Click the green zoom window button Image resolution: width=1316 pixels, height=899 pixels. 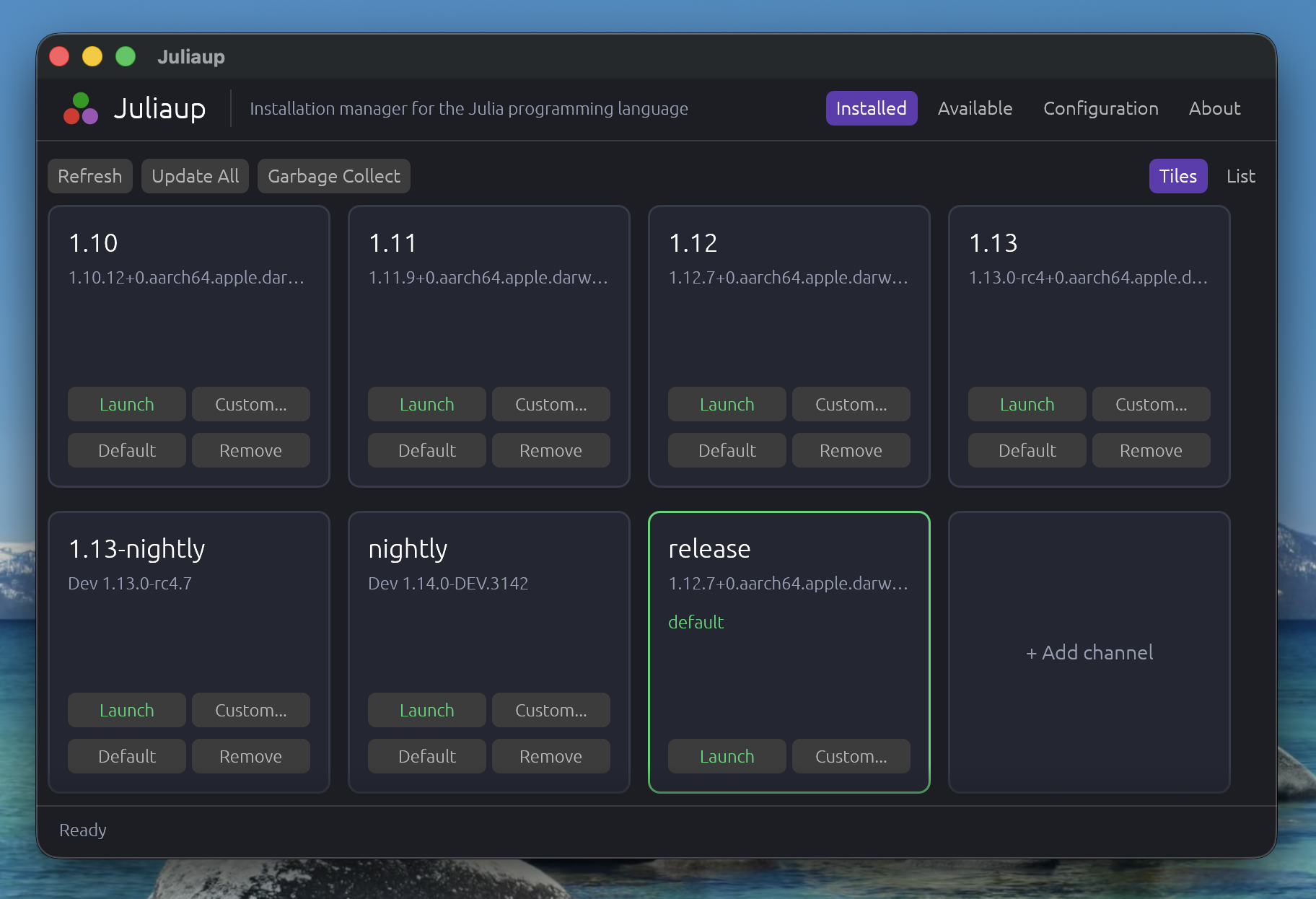pyautogui.click(x=126, y=56)
